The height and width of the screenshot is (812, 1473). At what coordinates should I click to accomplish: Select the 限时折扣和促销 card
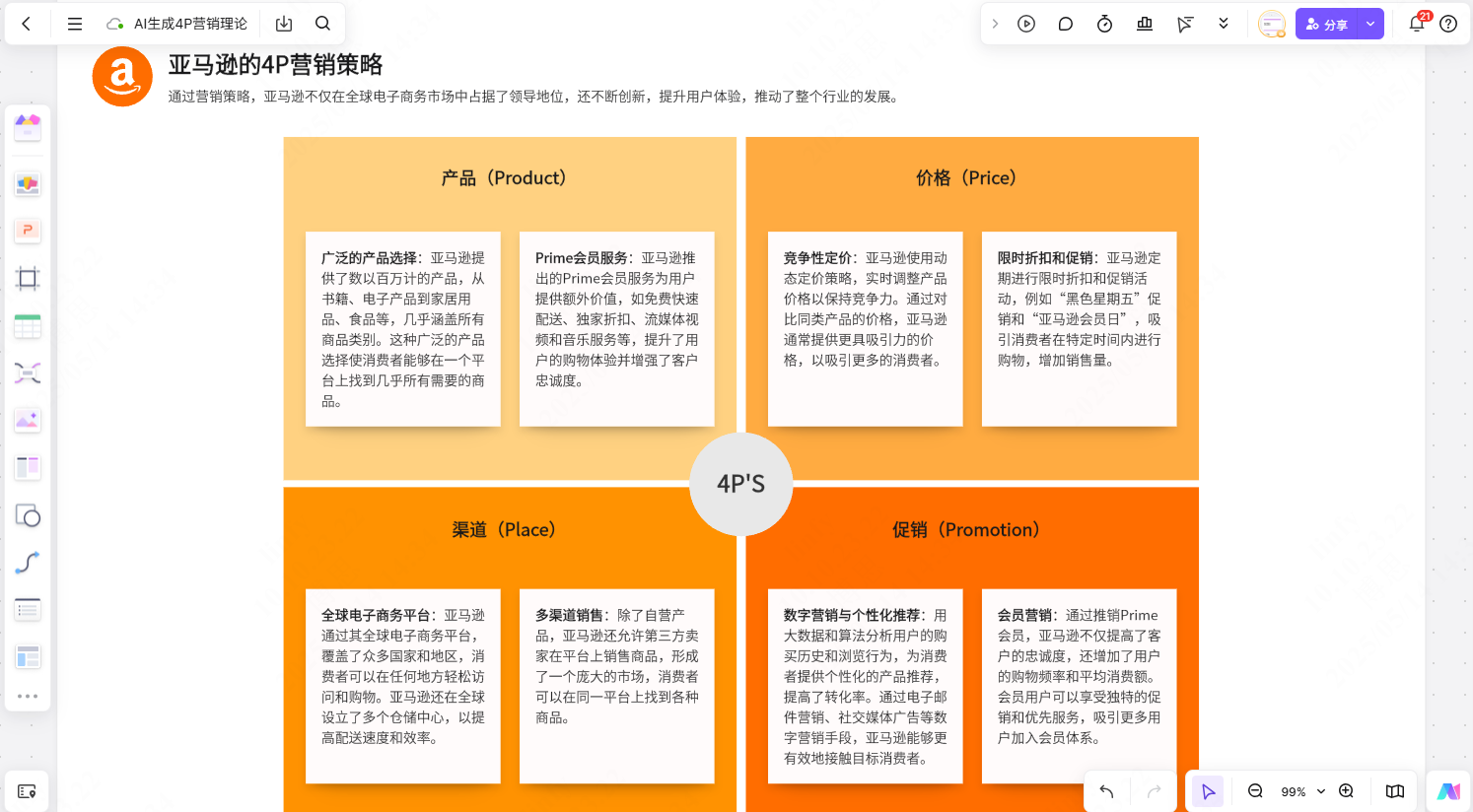point(1080,329)
